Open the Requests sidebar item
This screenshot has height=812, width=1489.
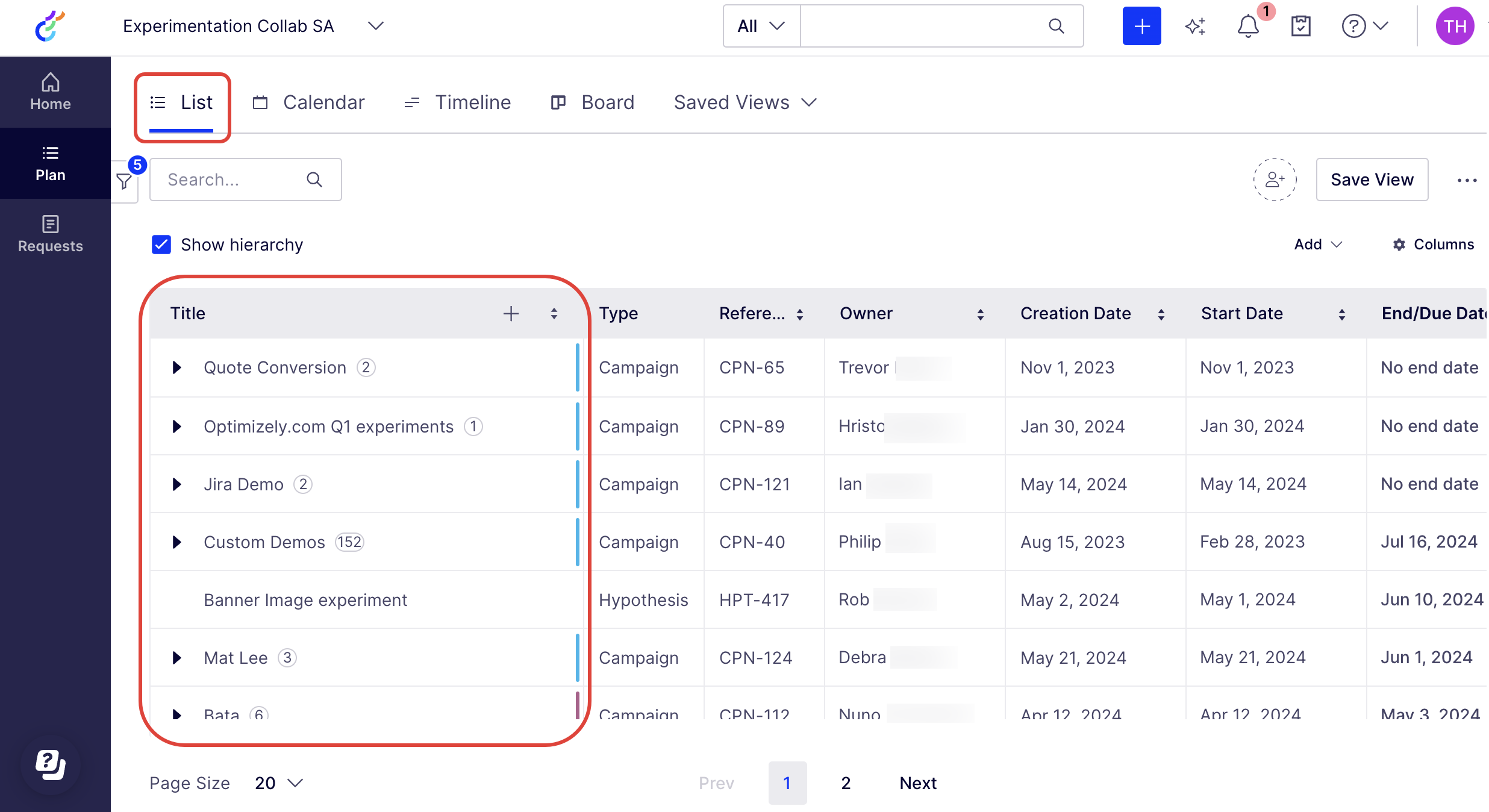51,234
